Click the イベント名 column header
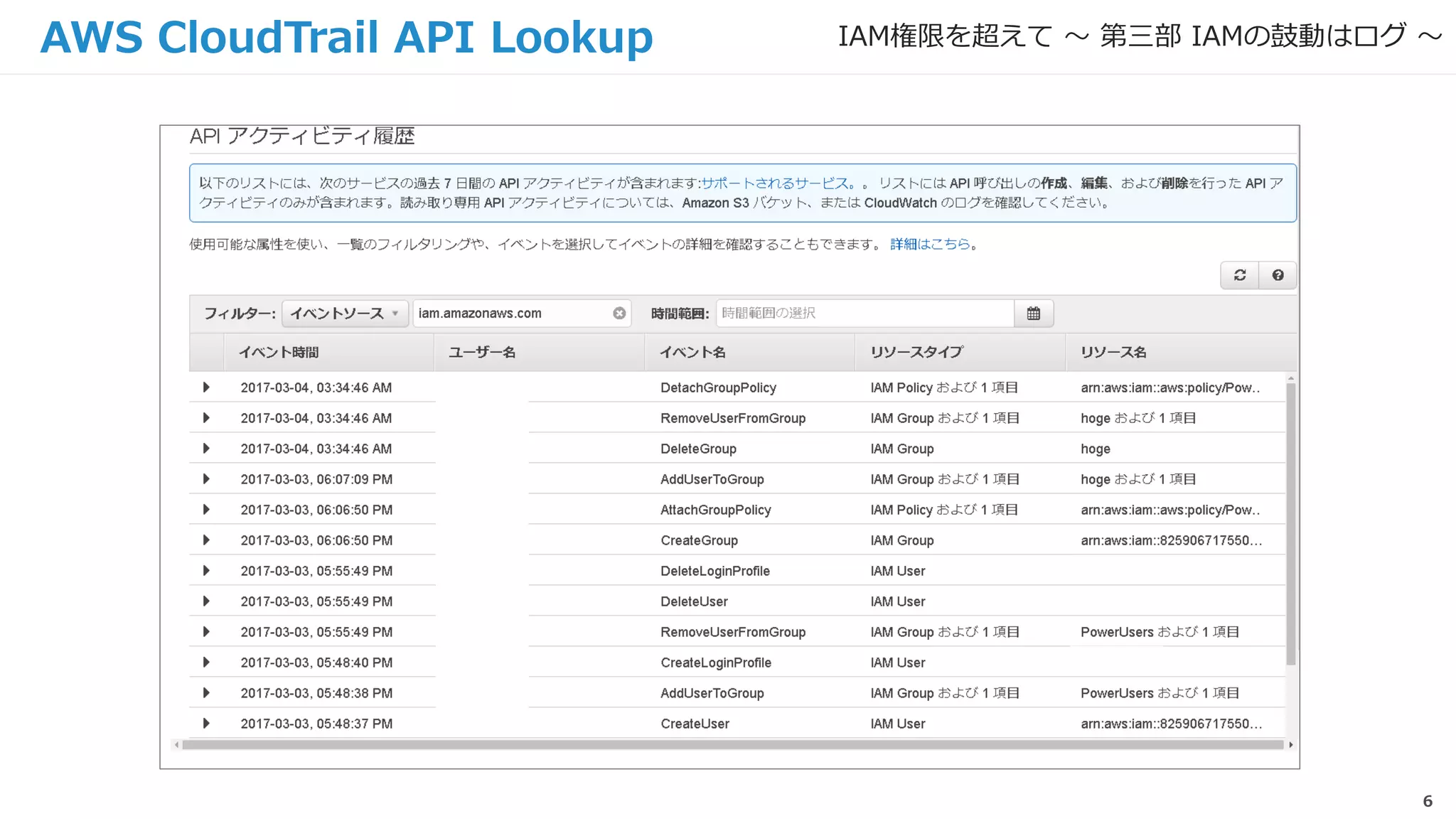Screen dimensions: 1456x819 [750, 353]
